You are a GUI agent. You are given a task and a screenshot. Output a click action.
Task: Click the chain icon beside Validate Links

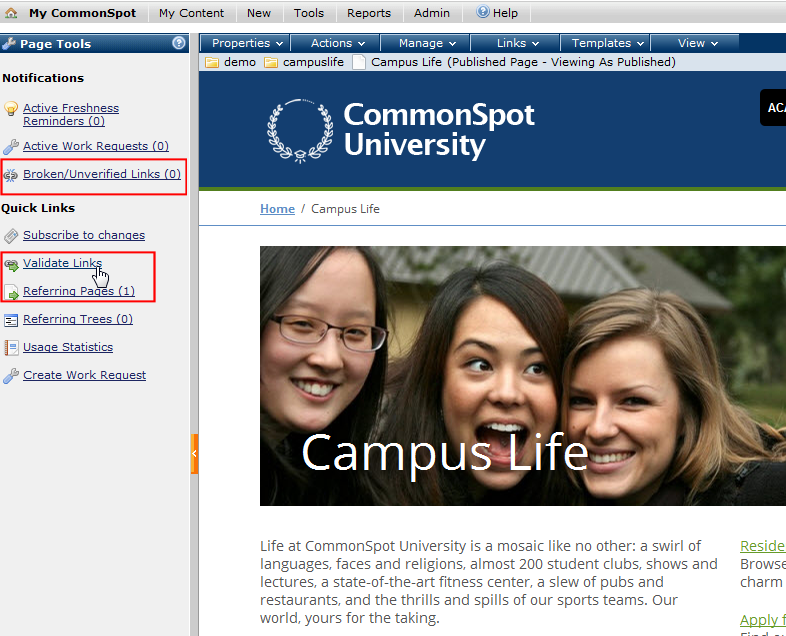(11, 264)
